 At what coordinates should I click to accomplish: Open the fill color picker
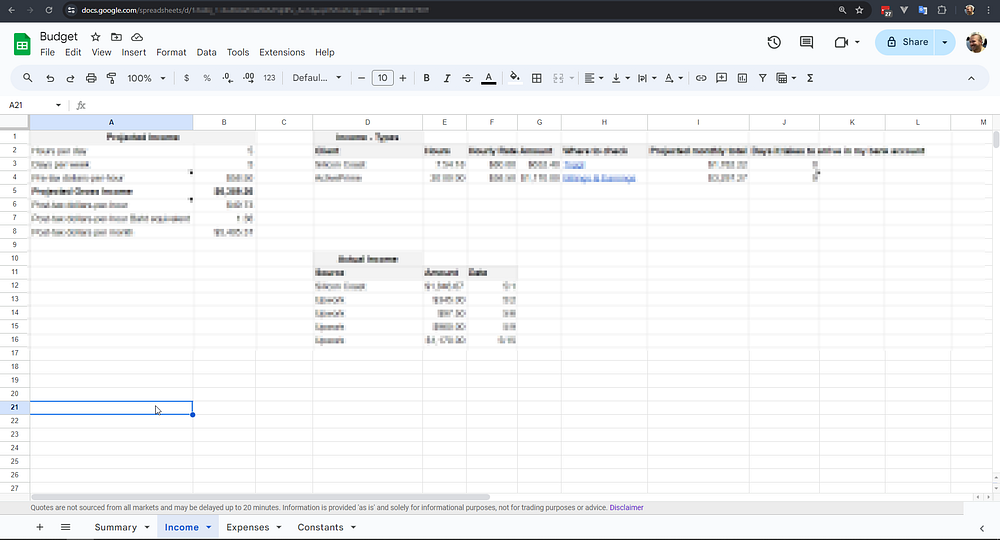pyautogui.click(x=515, y=78)
